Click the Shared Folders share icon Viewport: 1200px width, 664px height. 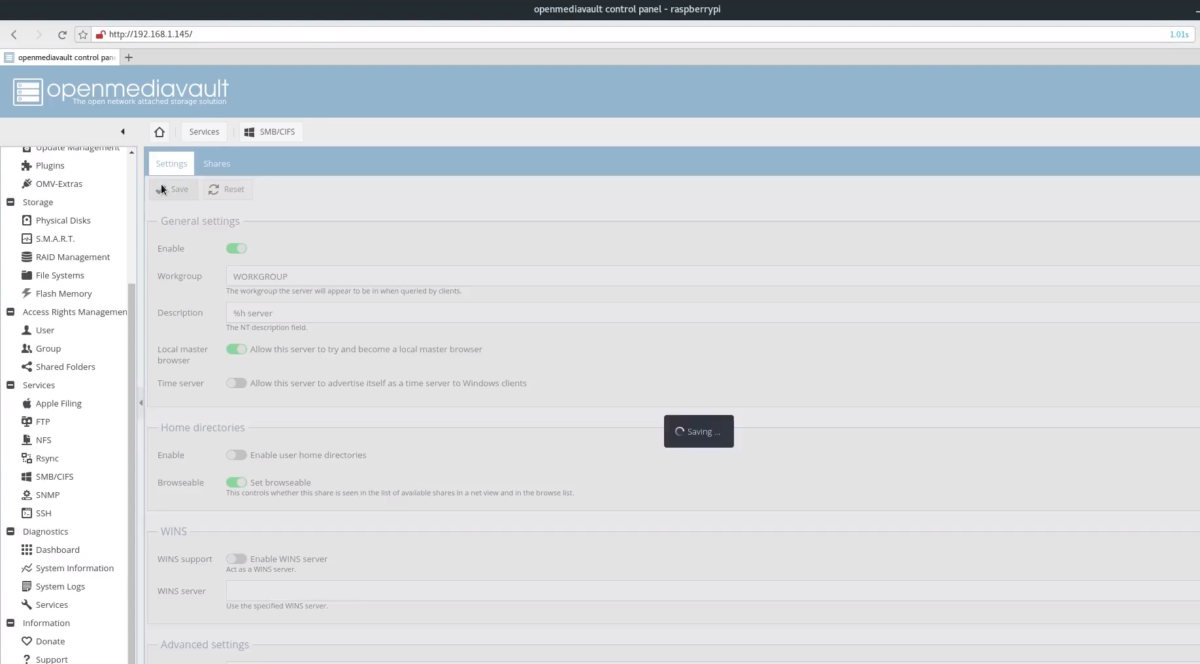coord(27,367)
